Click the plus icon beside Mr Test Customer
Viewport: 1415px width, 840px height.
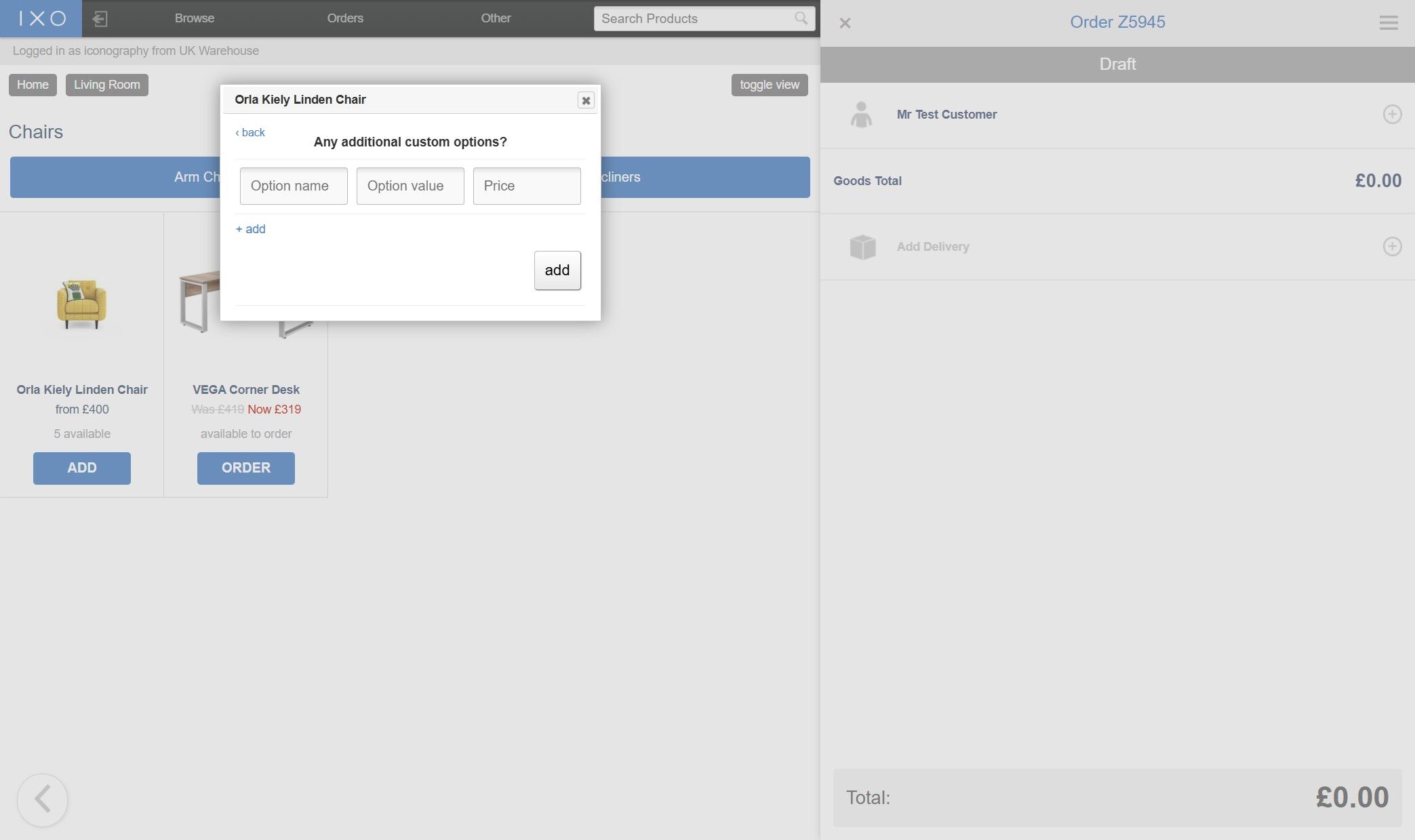click(1392, 114)
